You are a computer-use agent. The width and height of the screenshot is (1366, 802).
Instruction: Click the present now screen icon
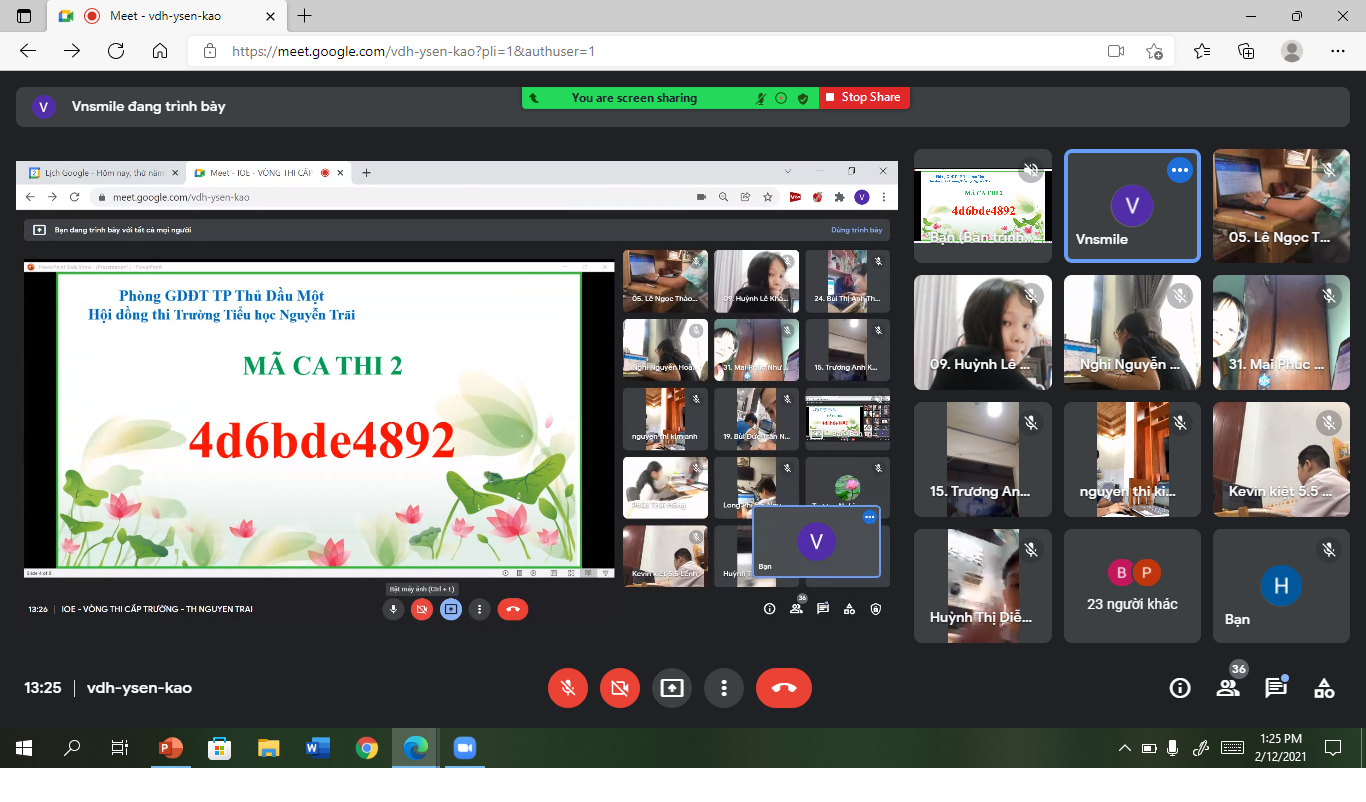pos(672,688)
